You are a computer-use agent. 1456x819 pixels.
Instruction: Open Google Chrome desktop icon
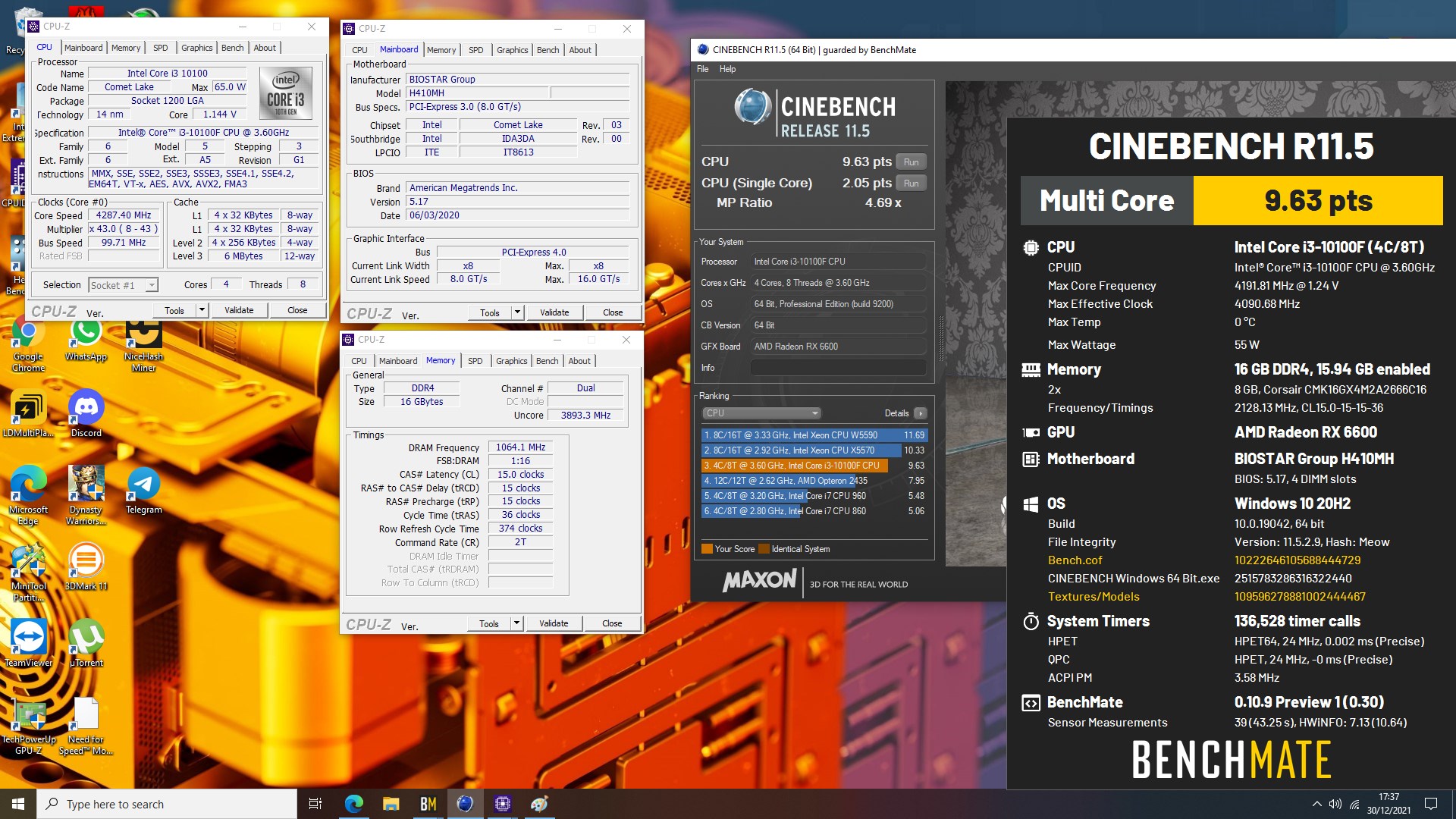(28, 345)
